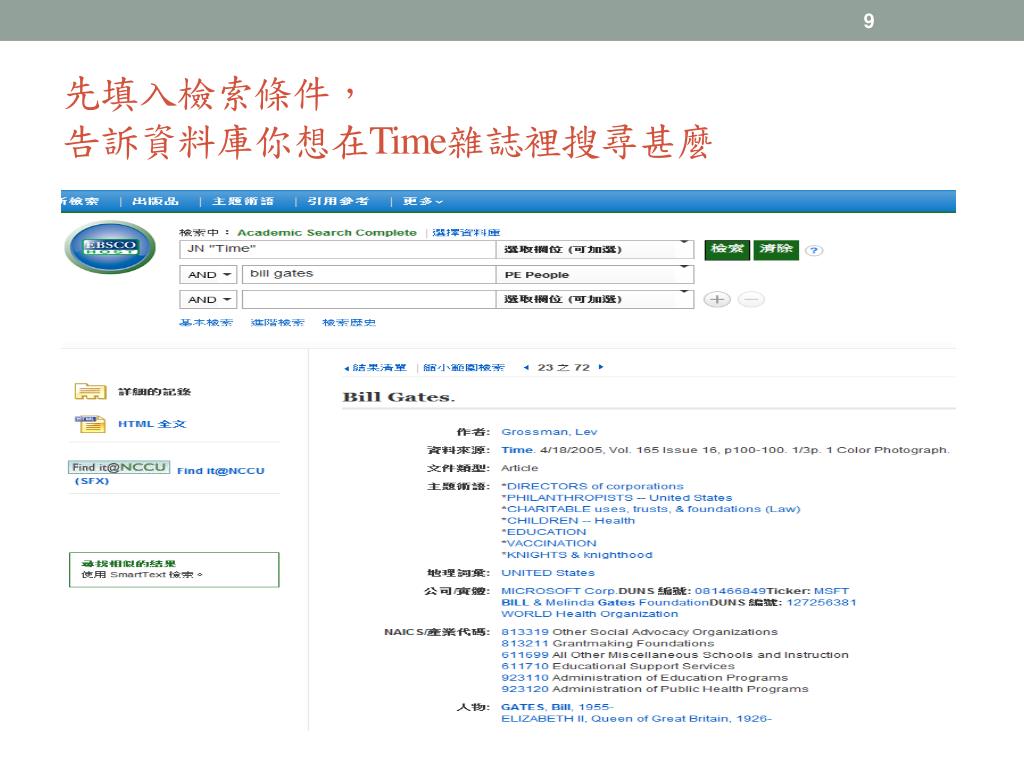Image resolution: width=1024 pixels, height=768 pixels.
Task: Click the empty third search field
Action: 369,300
